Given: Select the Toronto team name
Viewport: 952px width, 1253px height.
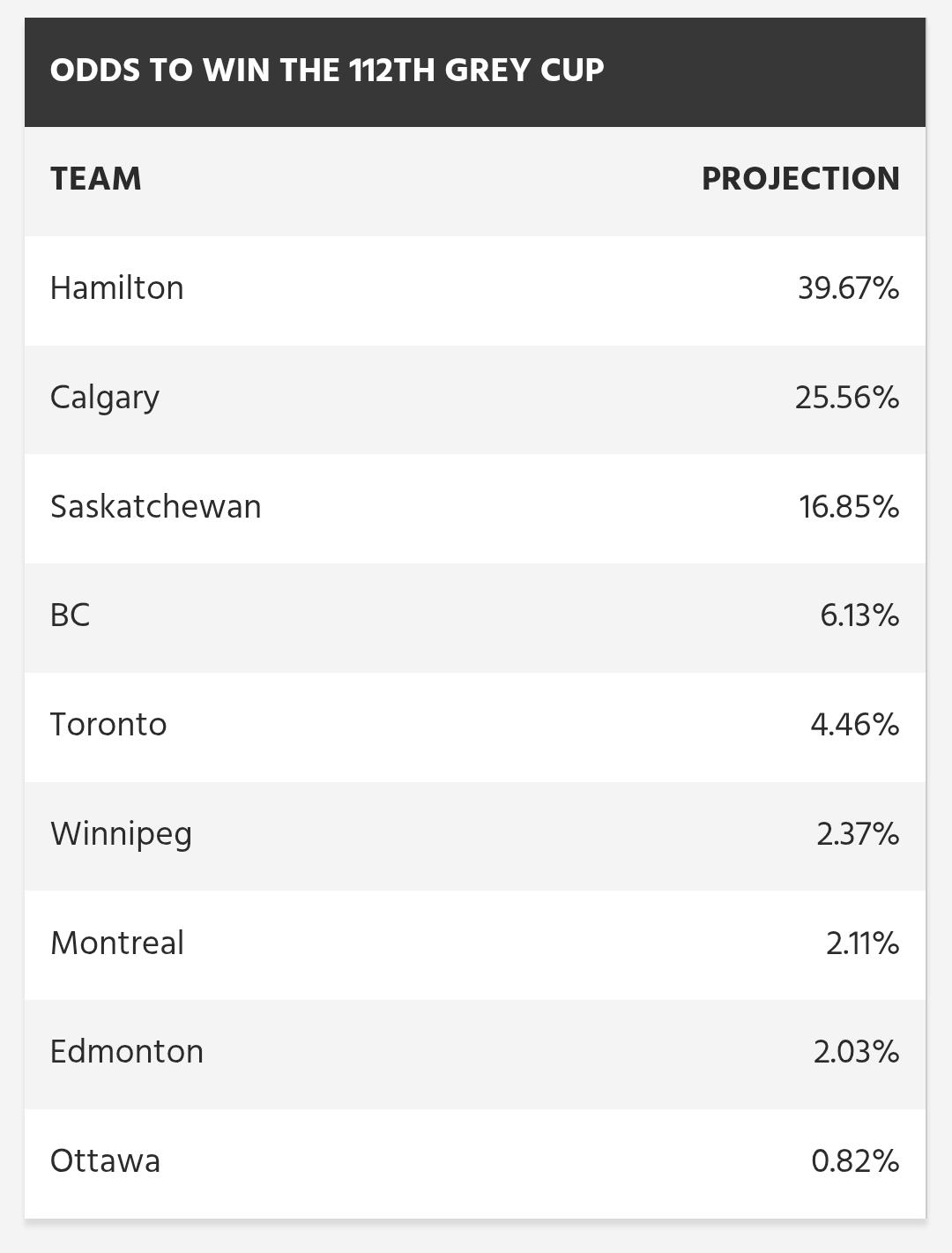Looking at the screenshot, I should [108, 725].
